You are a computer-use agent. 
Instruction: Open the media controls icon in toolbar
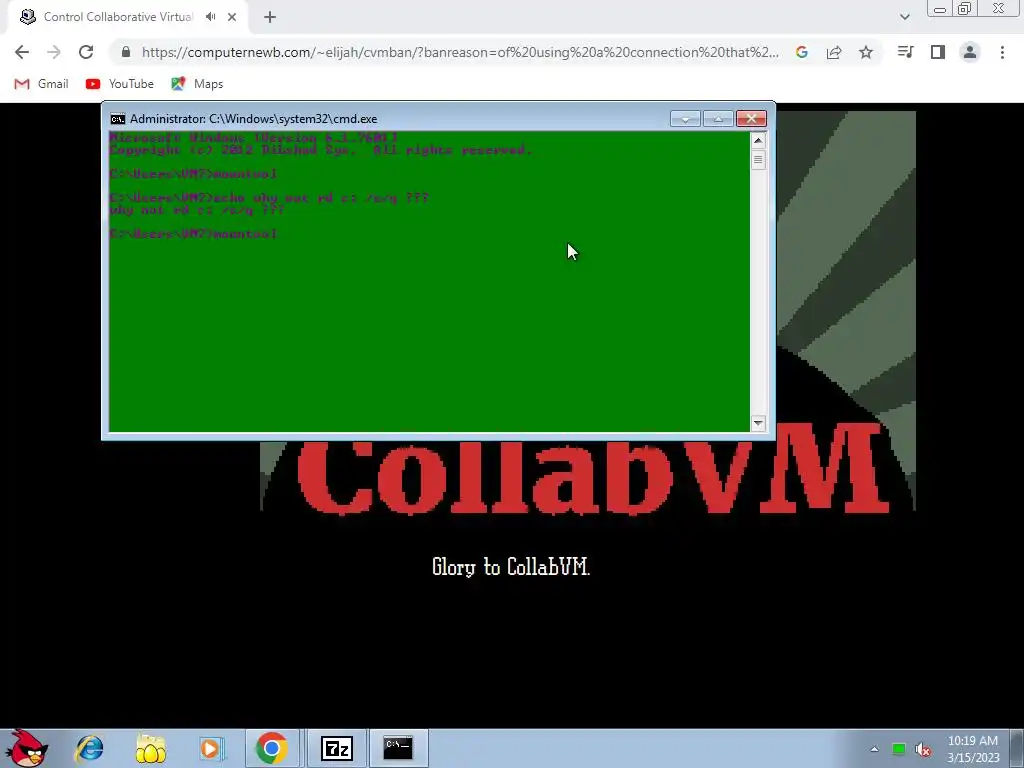(906, 52)
